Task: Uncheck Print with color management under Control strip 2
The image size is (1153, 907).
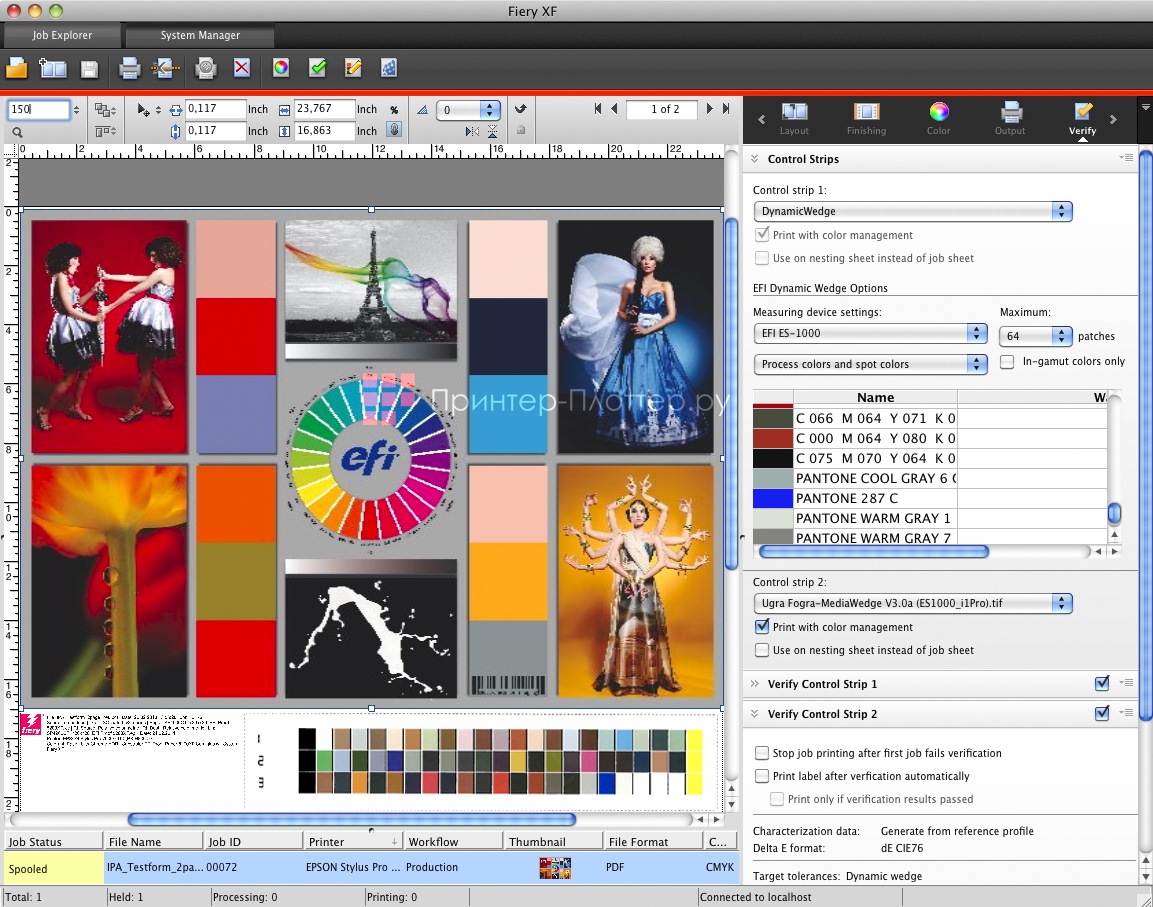Action: pos(763,627)
